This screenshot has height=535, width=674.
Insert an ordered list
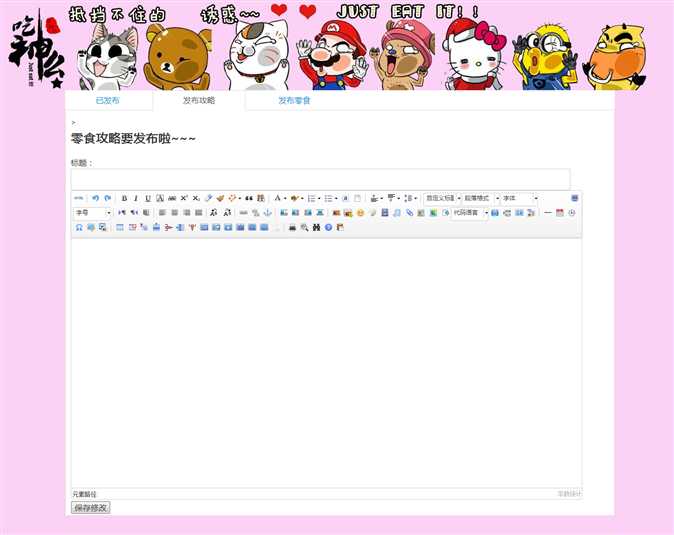312,198
